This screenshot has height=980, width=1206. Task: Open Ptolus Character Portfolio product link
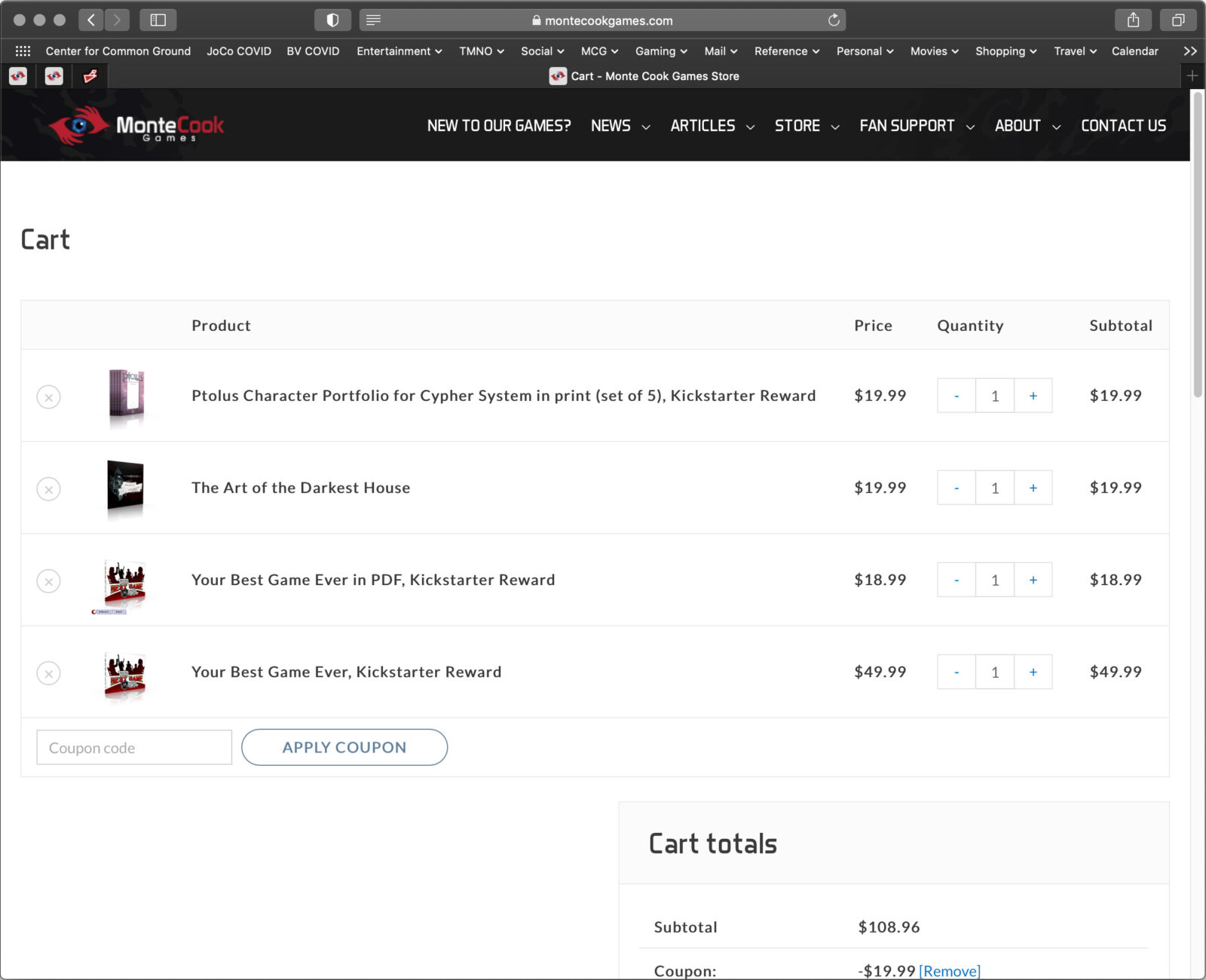coord(504,396)
